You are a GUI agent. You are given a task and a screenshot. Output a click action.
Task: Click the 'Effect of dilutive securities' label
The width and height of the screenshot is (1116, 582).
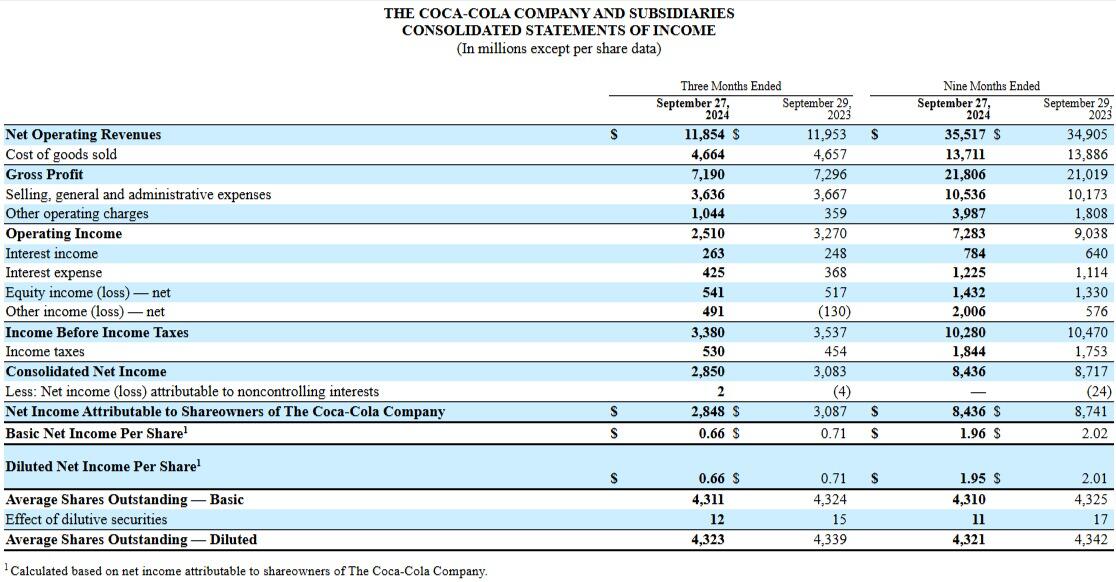point(86,519)
